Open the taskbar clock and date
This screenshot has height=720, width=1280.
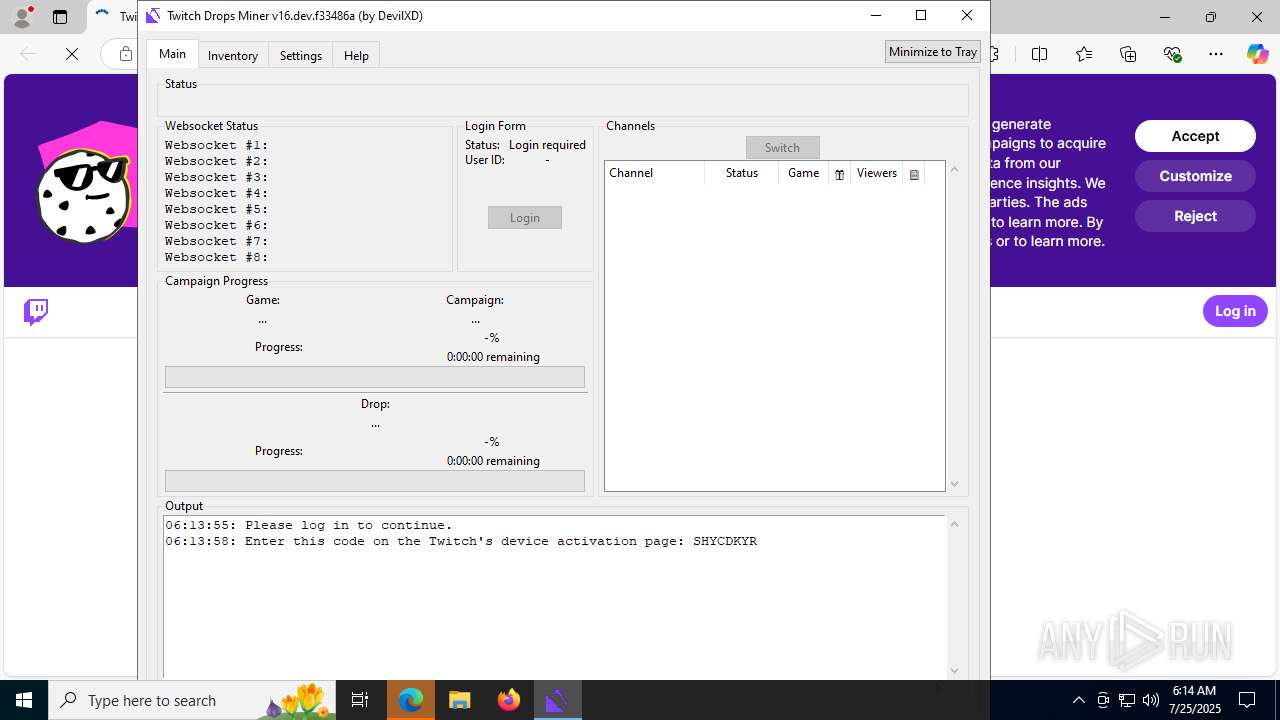[1194, 700]
